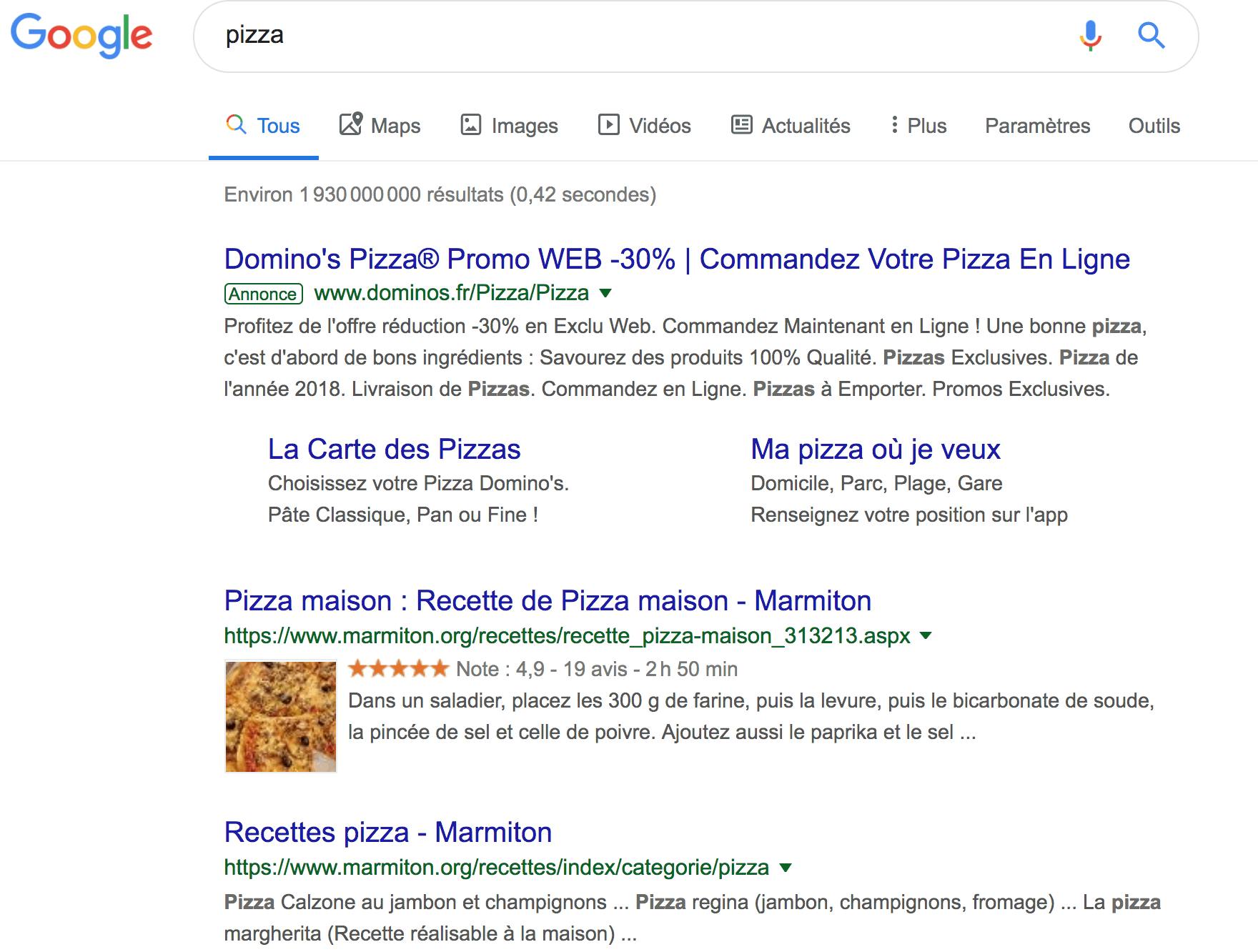This screenshot has height=952, width=1258.
Task: Click the marmiton.org categorie/pizza URL
Action: (497, 867)
